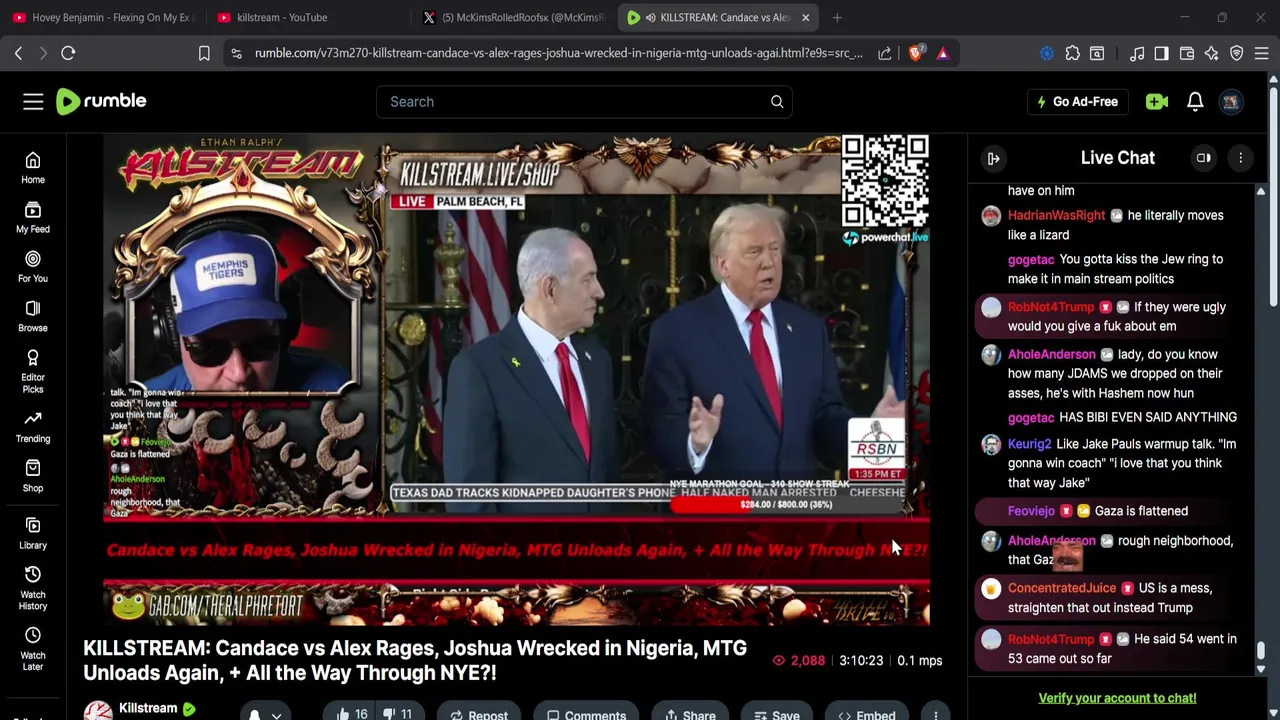The height and width of the screenshot is (720, 1280).
Task: Click Go Ad-Free button
Action: [x=1077, y=101]
